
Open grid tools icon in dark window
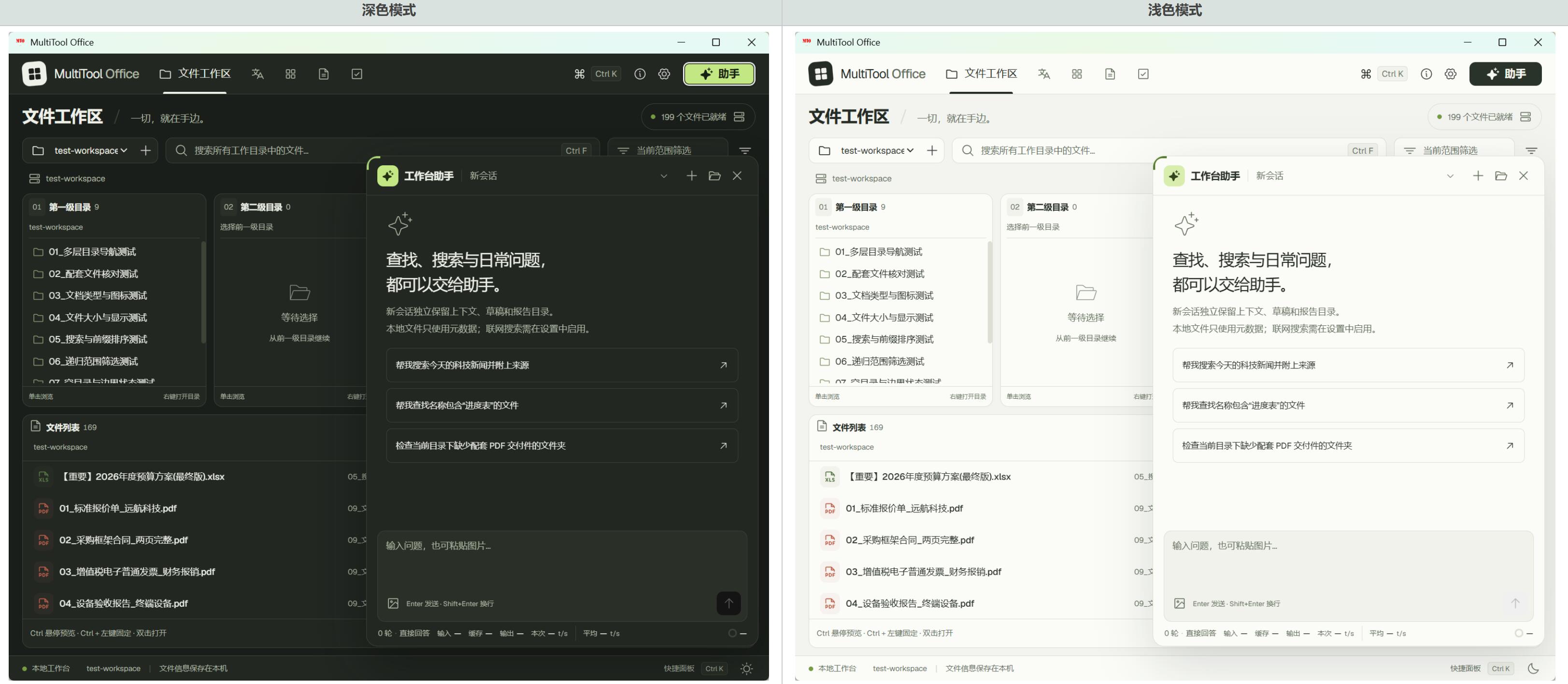coord(290,73)
